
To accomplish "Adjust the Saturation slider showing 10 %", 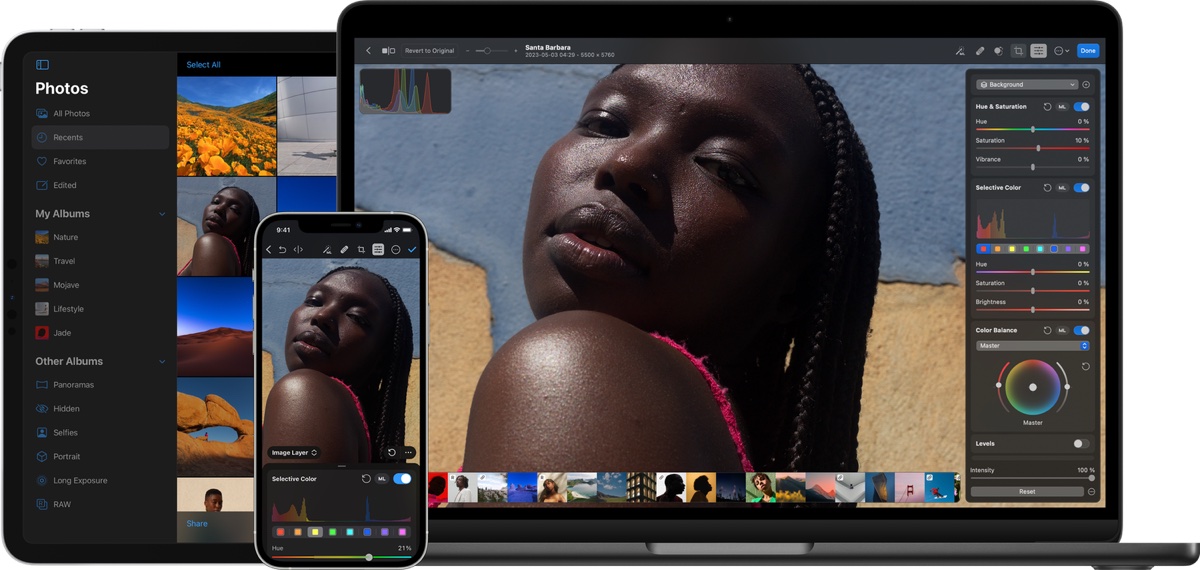I will [x=1033, y=148].
